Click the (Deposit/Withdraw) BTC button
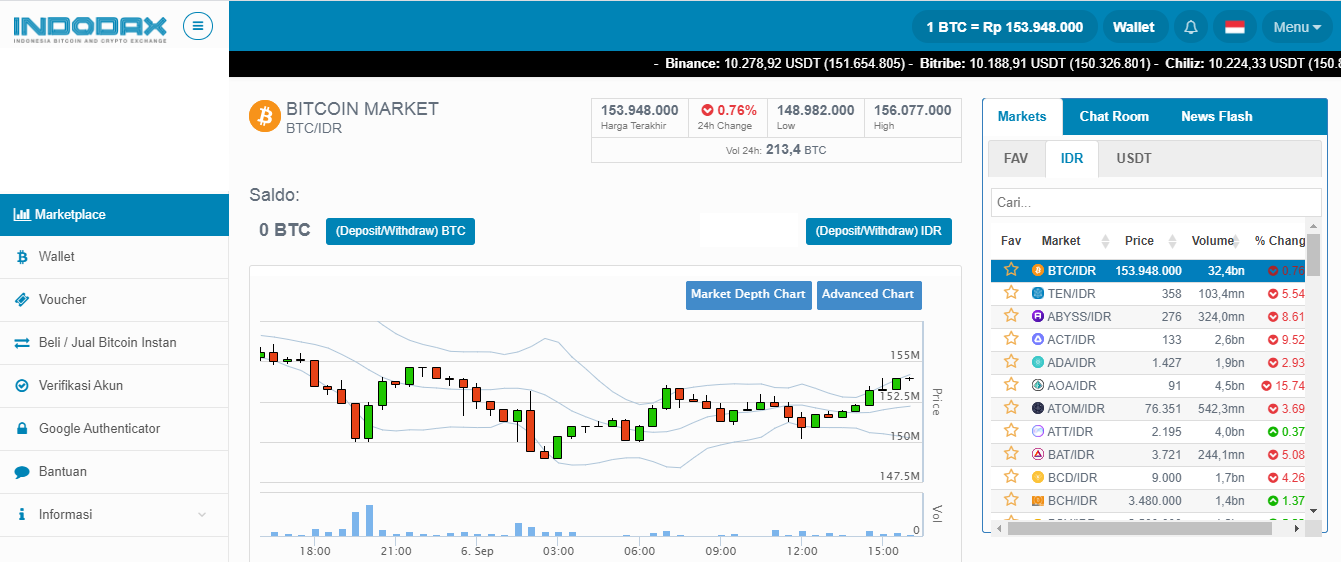This screenshot has width=1341, height=562. coord(400,231)
